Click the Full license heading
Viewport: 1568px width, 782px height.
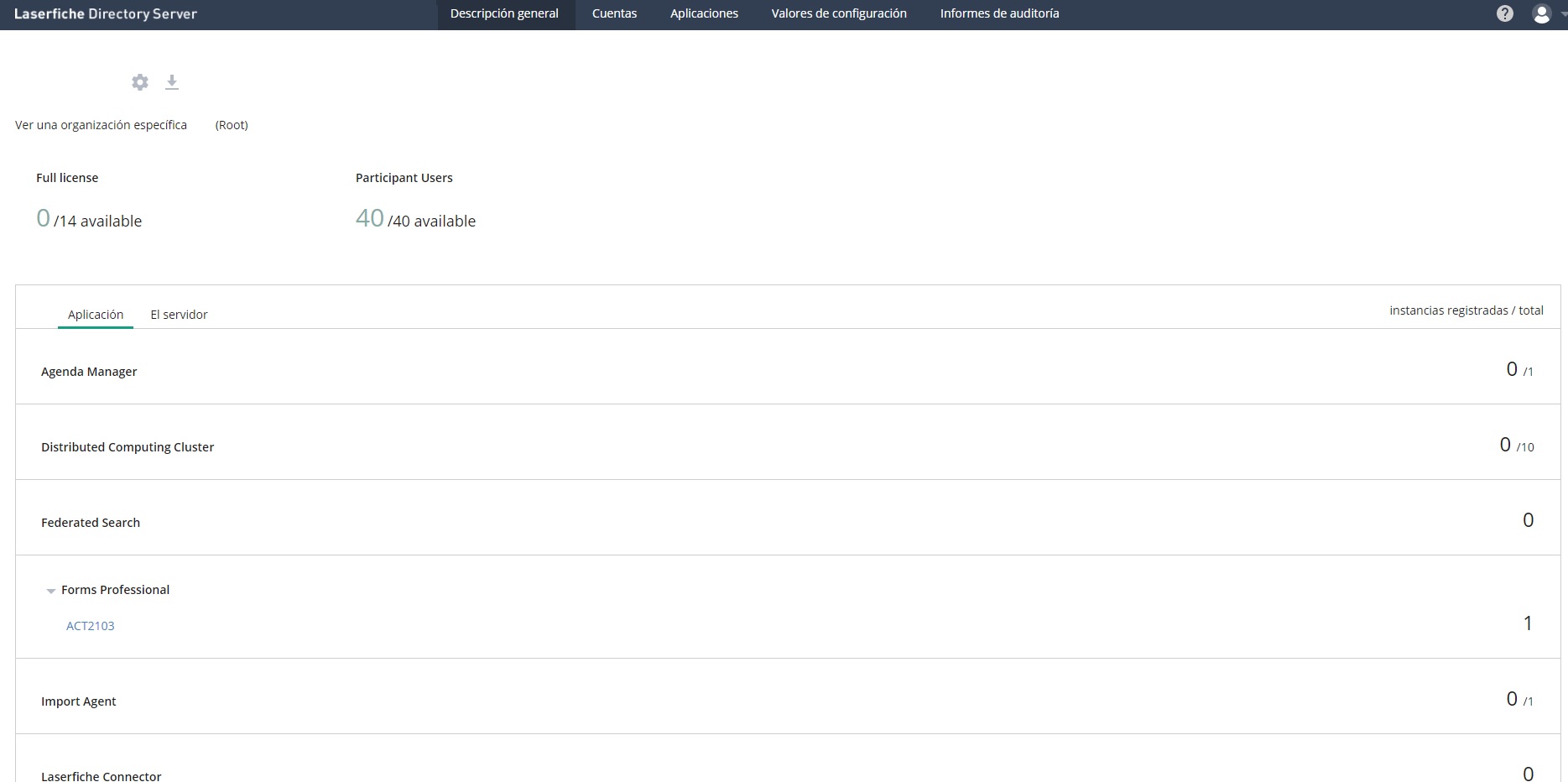pos(67,178)
